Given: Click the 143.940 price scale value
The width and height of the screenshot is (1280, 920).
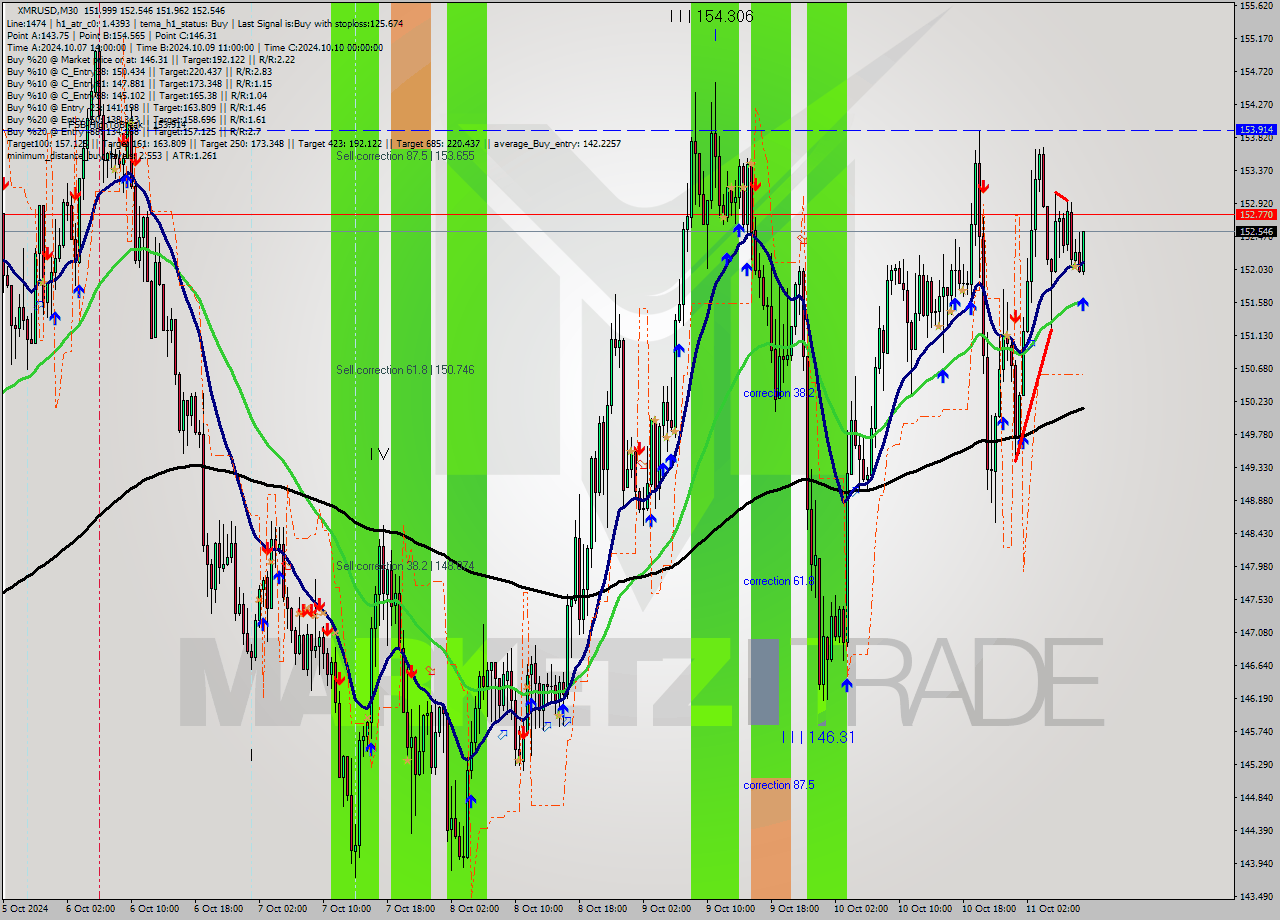Looking at the screenshot, I should [x=1256, y=864].
